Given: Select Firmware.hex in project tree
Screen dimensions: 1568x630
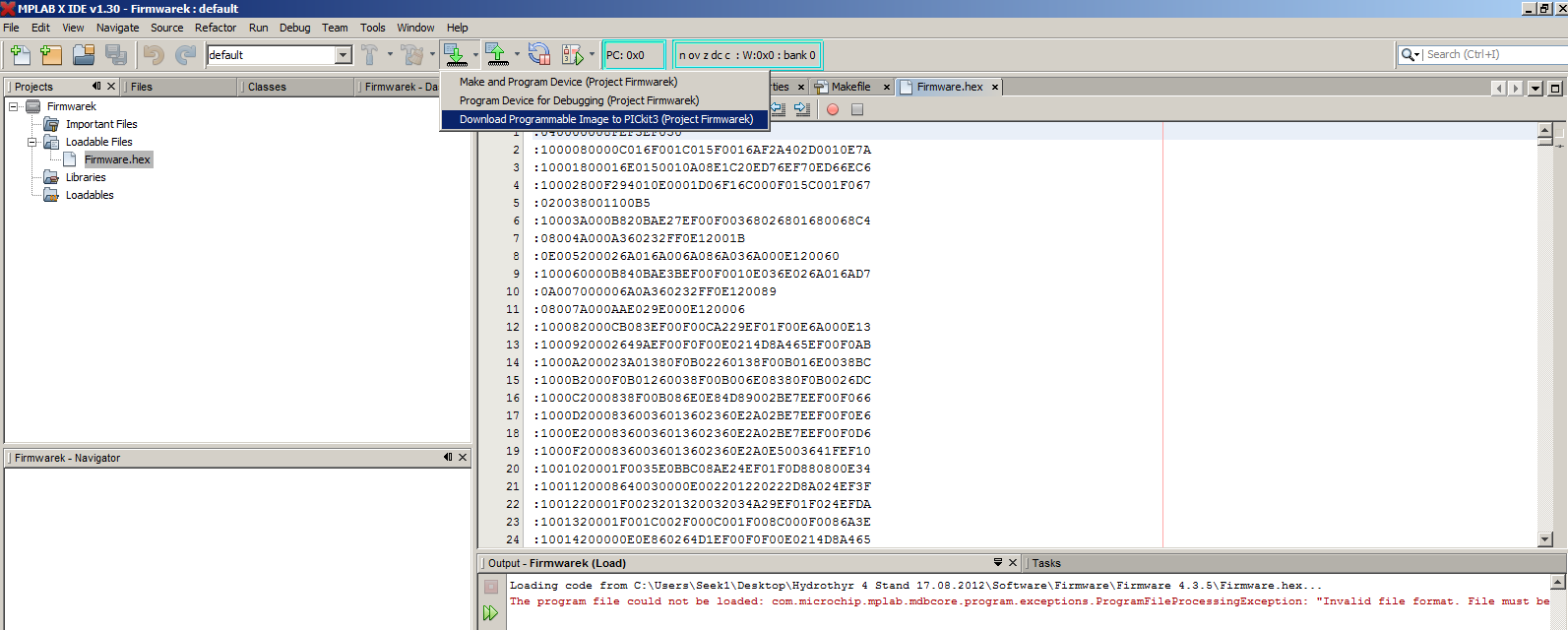Looking at the screenshot, I should [117, 159].
